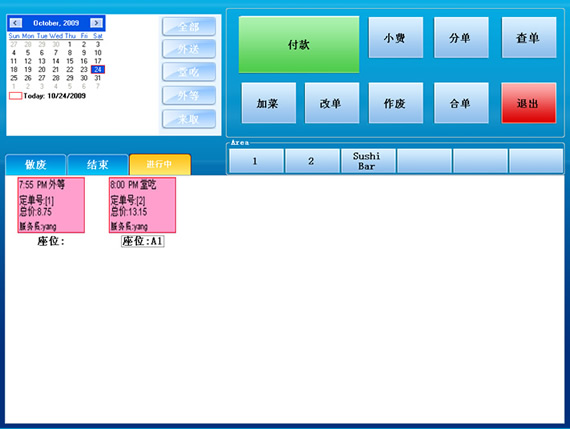Switch to the 做废 tab
570x429 pixels.
pyautogui.click(x=36, y=165)
